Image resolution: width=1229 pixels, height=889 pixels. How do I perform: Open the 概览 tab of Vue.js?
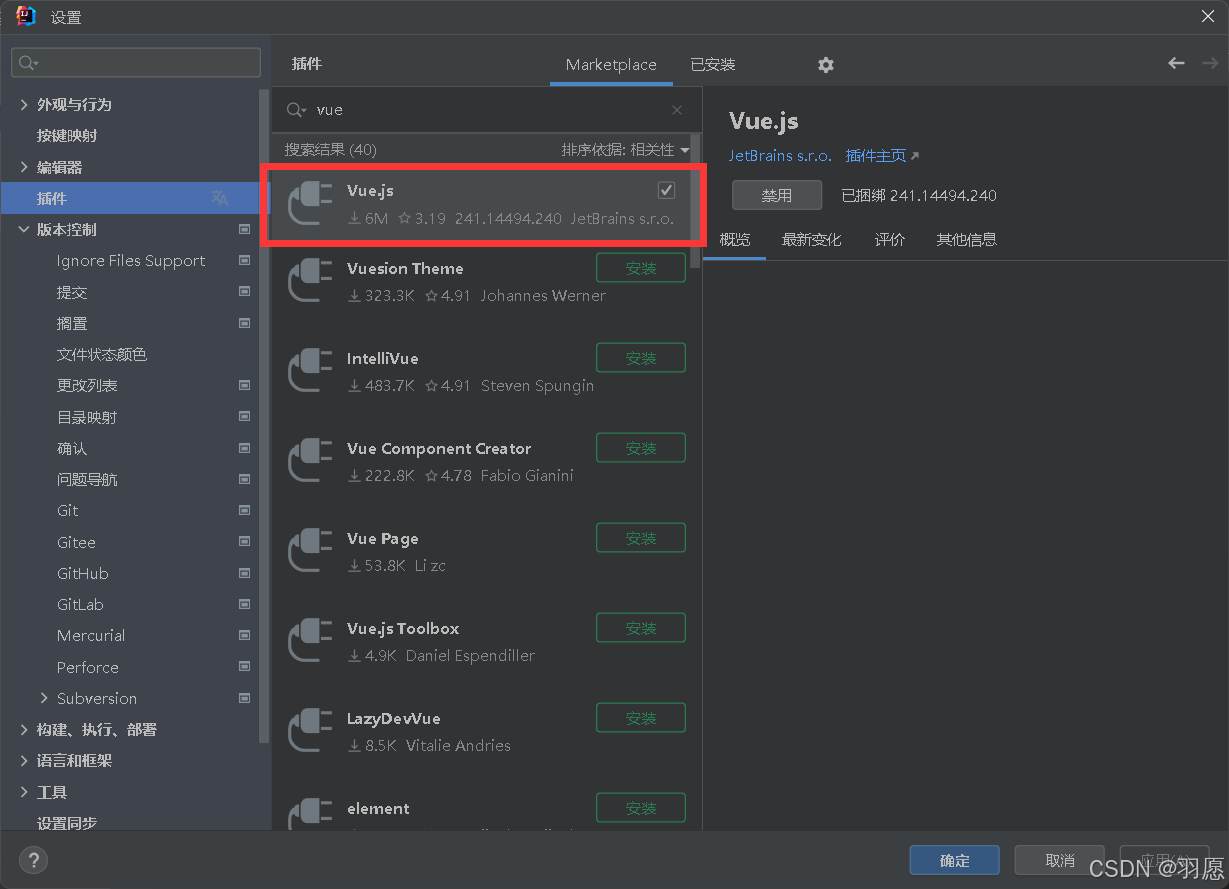(x=734, y=239)
